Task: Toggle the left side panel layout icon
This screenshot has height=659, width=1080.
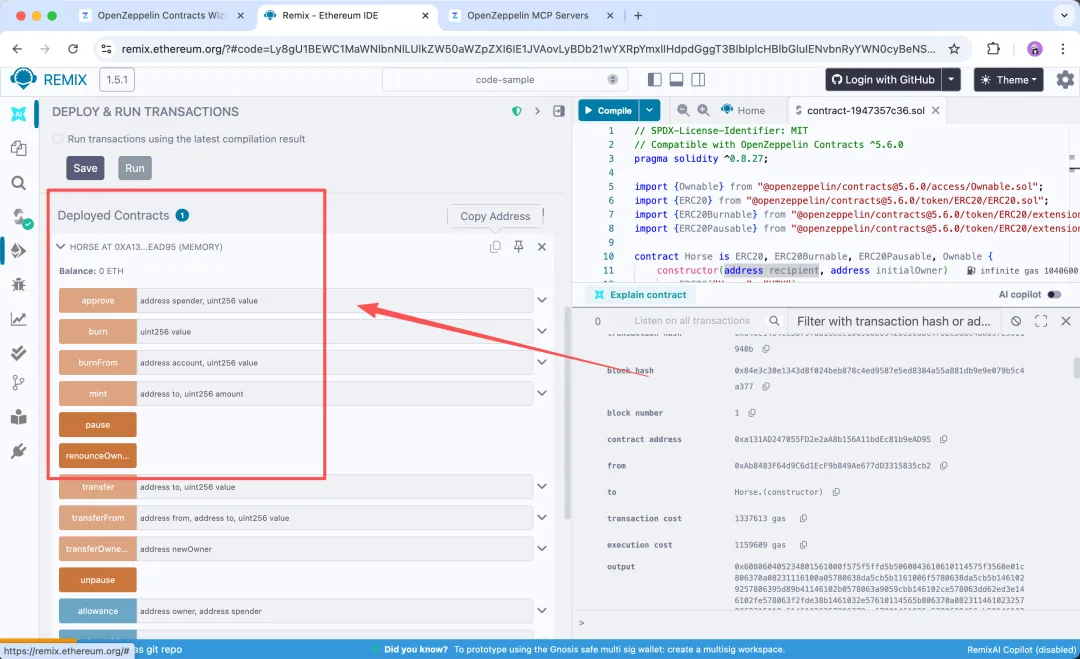Action: click(x=654, y=80)
